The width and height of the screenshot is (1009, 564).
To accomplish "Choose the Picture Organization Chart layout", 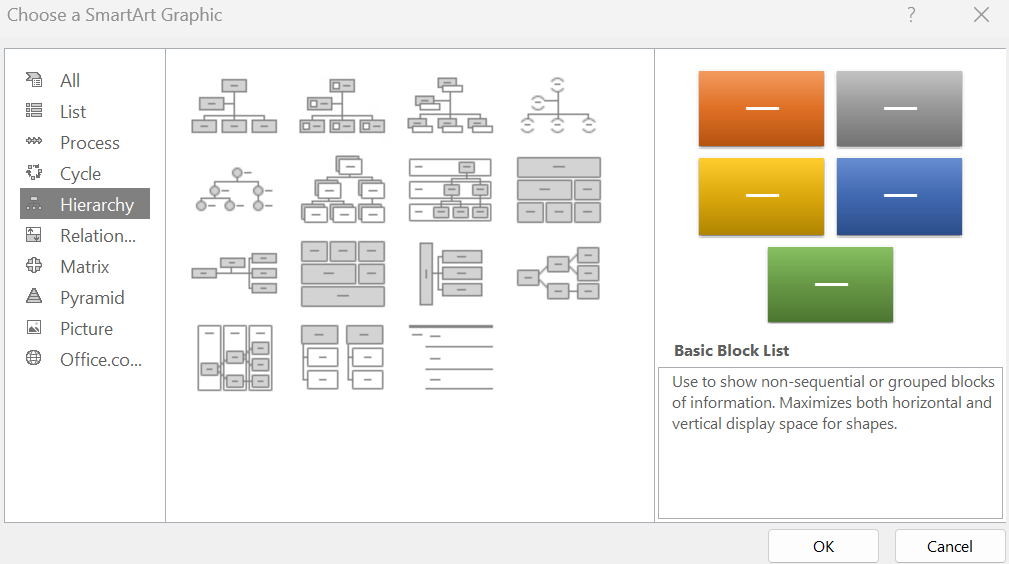I will 342,106.
